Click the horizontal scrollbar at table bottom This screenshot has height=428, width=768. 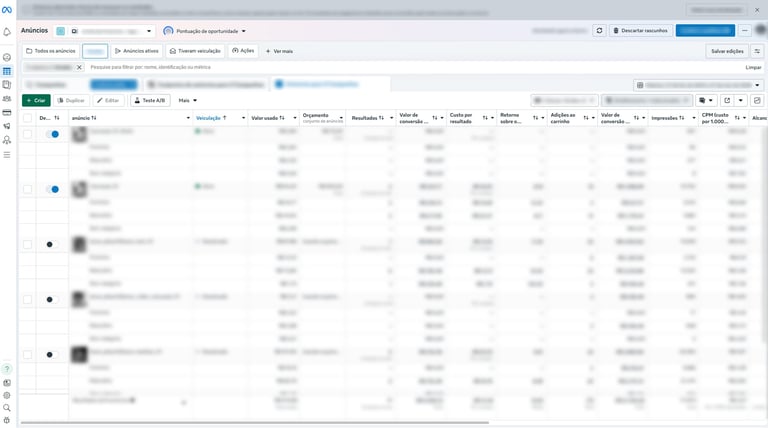click(x=255, y=422)
